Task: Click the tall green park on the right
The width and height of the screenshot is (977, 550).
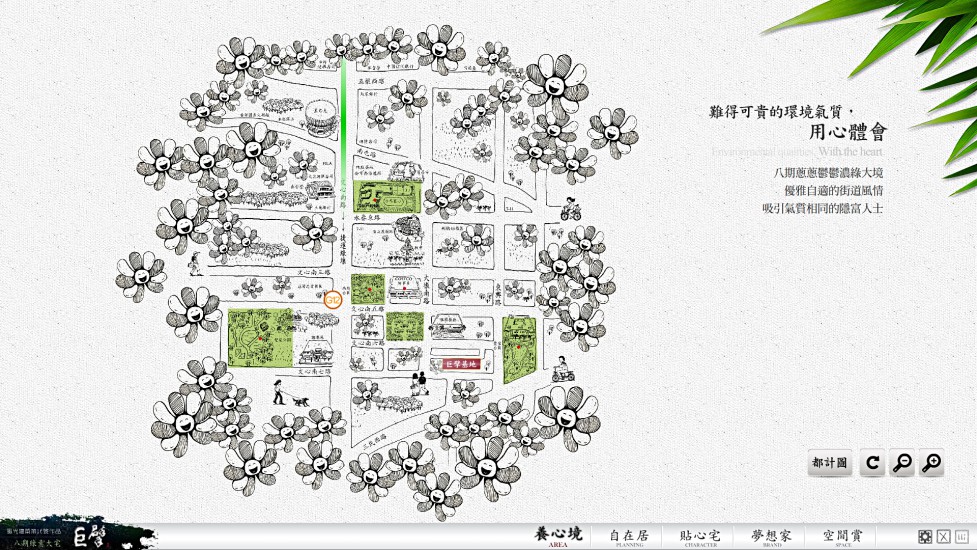Action: 519,349
